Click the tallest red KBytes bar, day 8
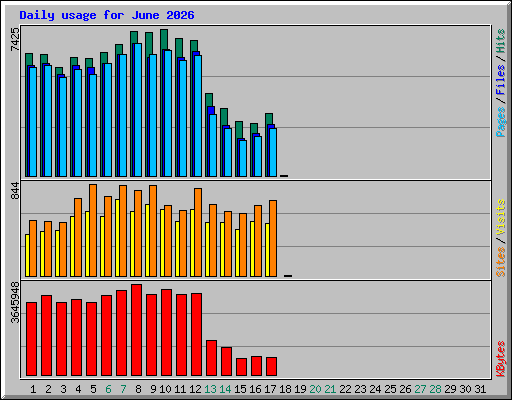The image size is (512, 400). (x=136, y=330)
